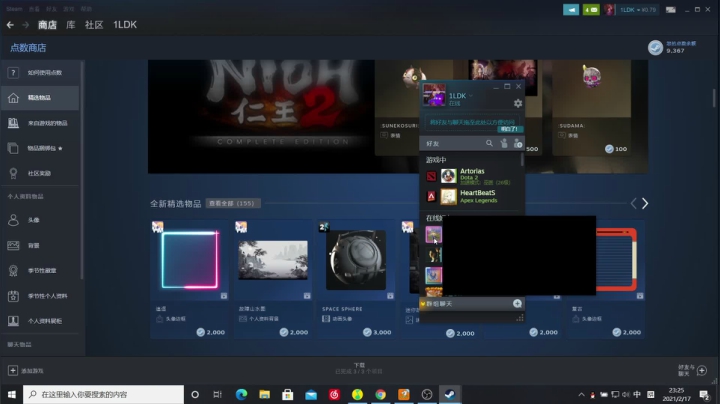Click the friends list scrollbar

coord(522,159)
